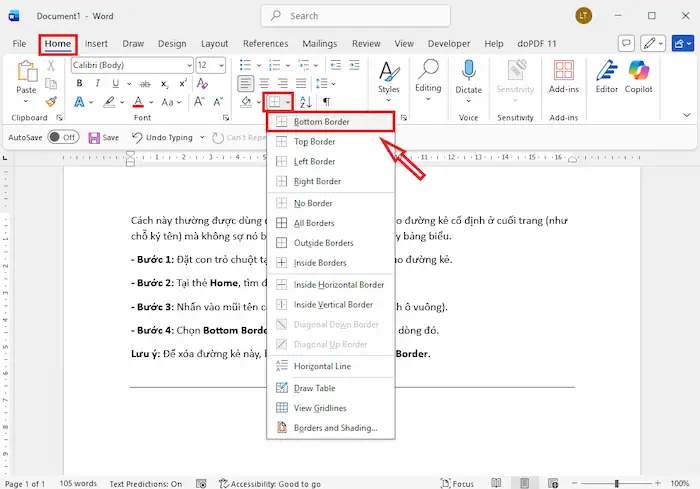700x489 pixels.
Task: Launch the Editor proofing tool
Action: (606, 75)
